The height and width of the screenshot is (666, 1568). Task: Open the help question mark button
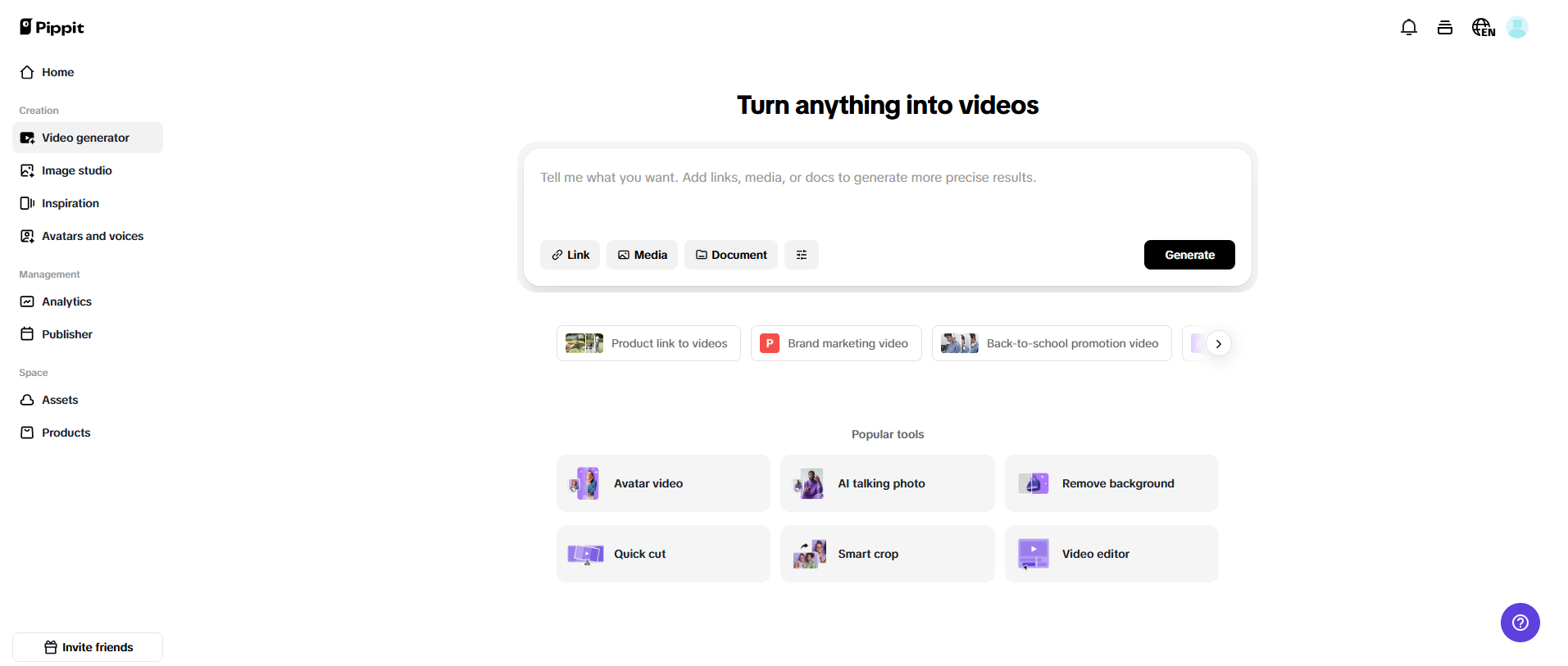pyautogui.click(x=1520, y=623)
